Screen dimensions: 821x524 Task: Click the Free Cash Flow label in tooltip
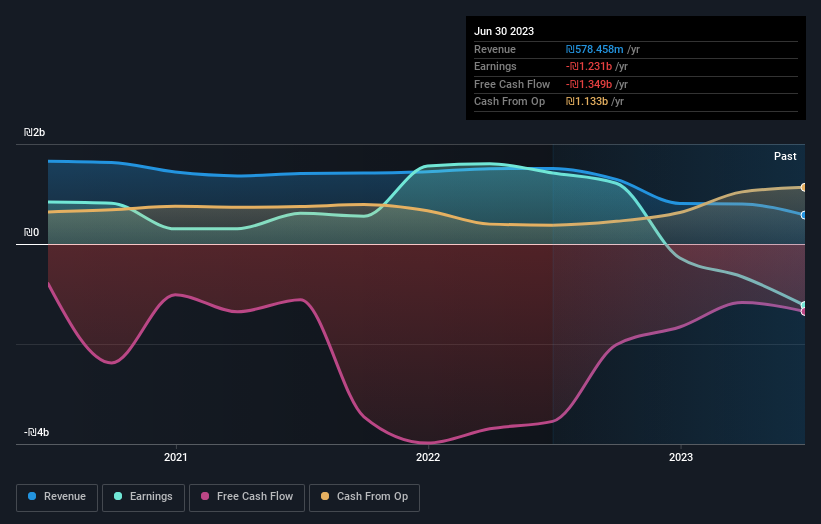pos(512,84)
